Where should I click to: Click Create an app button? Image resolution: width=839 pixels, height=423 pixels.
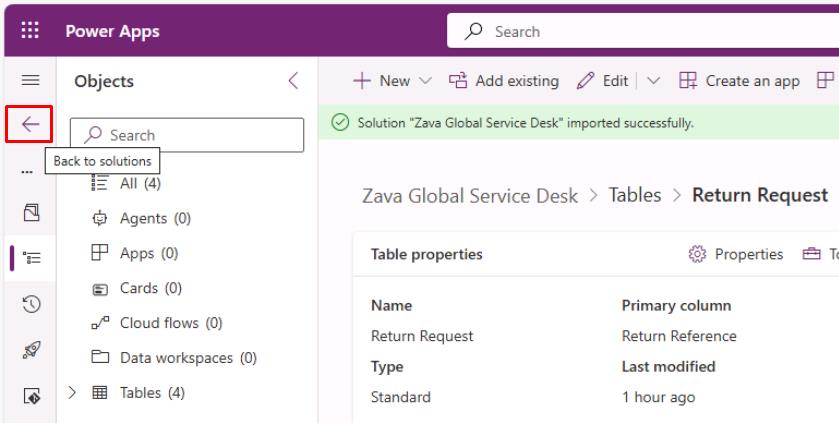[x=739, y=81]
